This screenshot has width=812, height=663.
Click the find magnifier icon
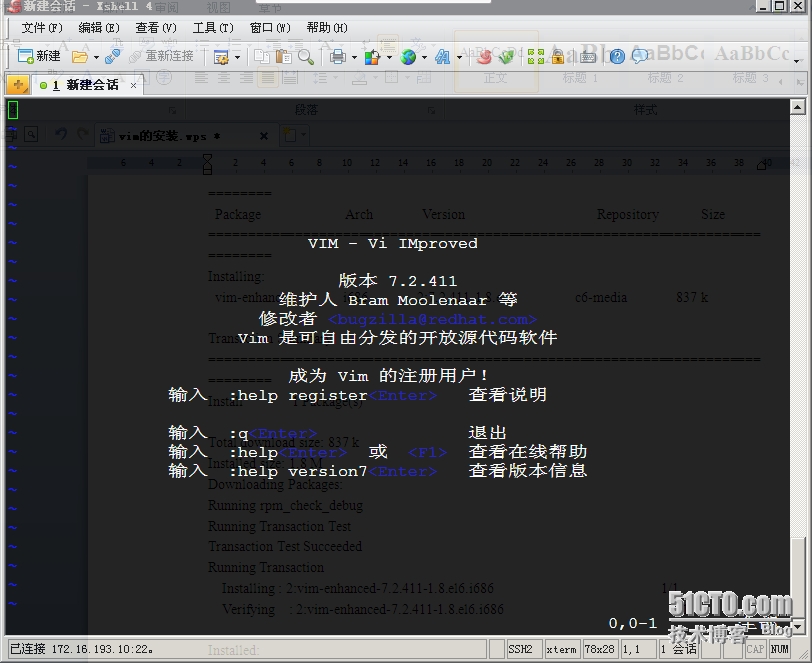pyautogui.click(x=305, y=56)
